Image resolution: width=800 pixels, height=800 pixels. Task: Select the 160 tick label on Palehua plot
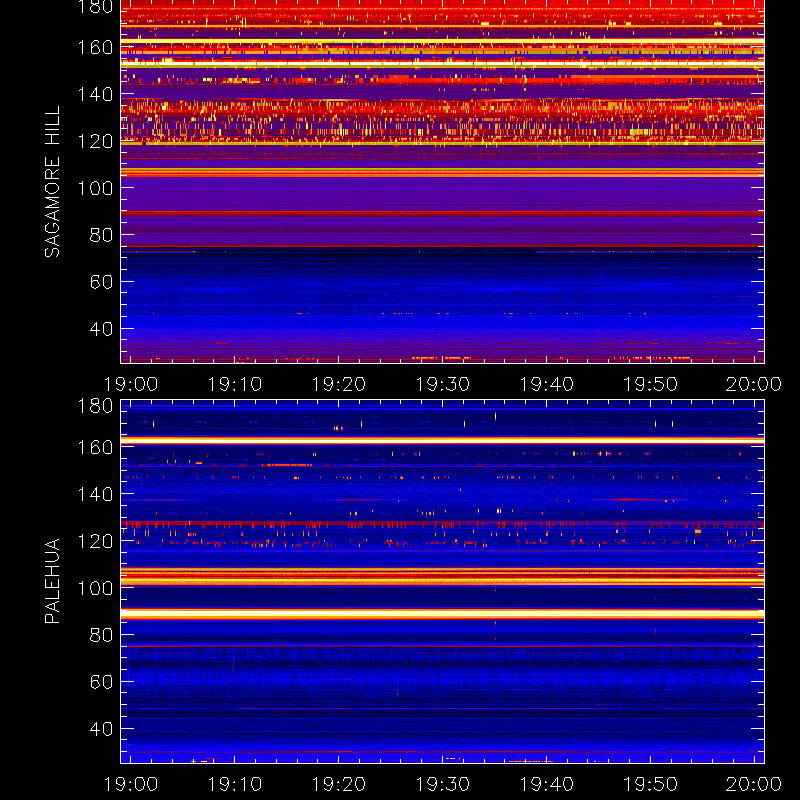[95, 447]
